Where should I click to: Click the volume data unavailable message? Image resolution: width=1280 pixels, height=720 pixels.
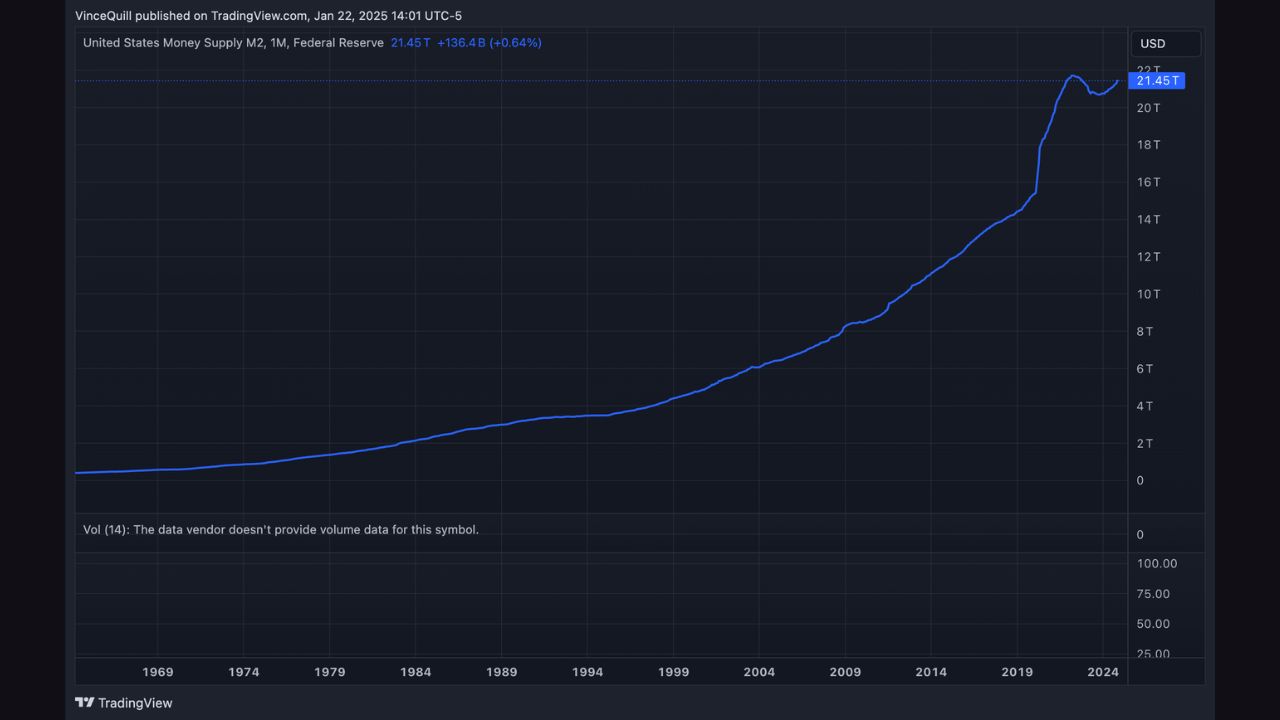click(x=306, y=530)
